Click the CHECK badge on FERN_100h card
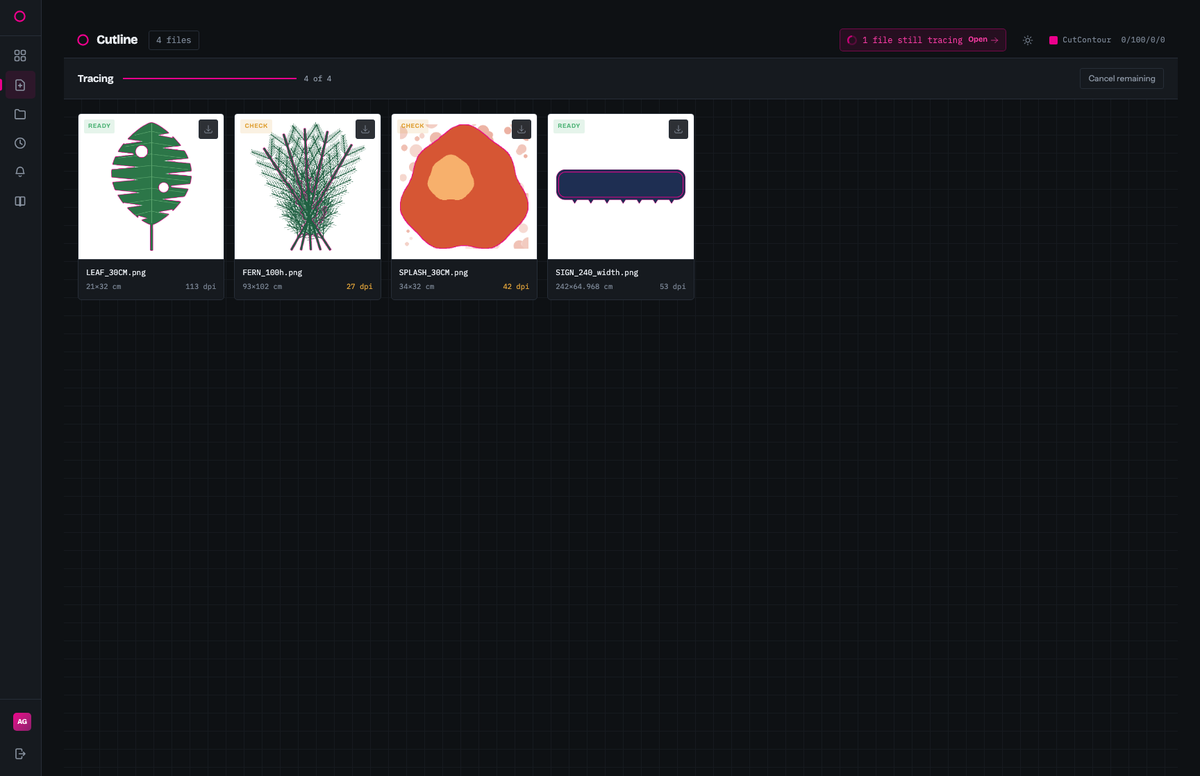The width and height of the screenshot is (1200, 776). coord(256,126)
